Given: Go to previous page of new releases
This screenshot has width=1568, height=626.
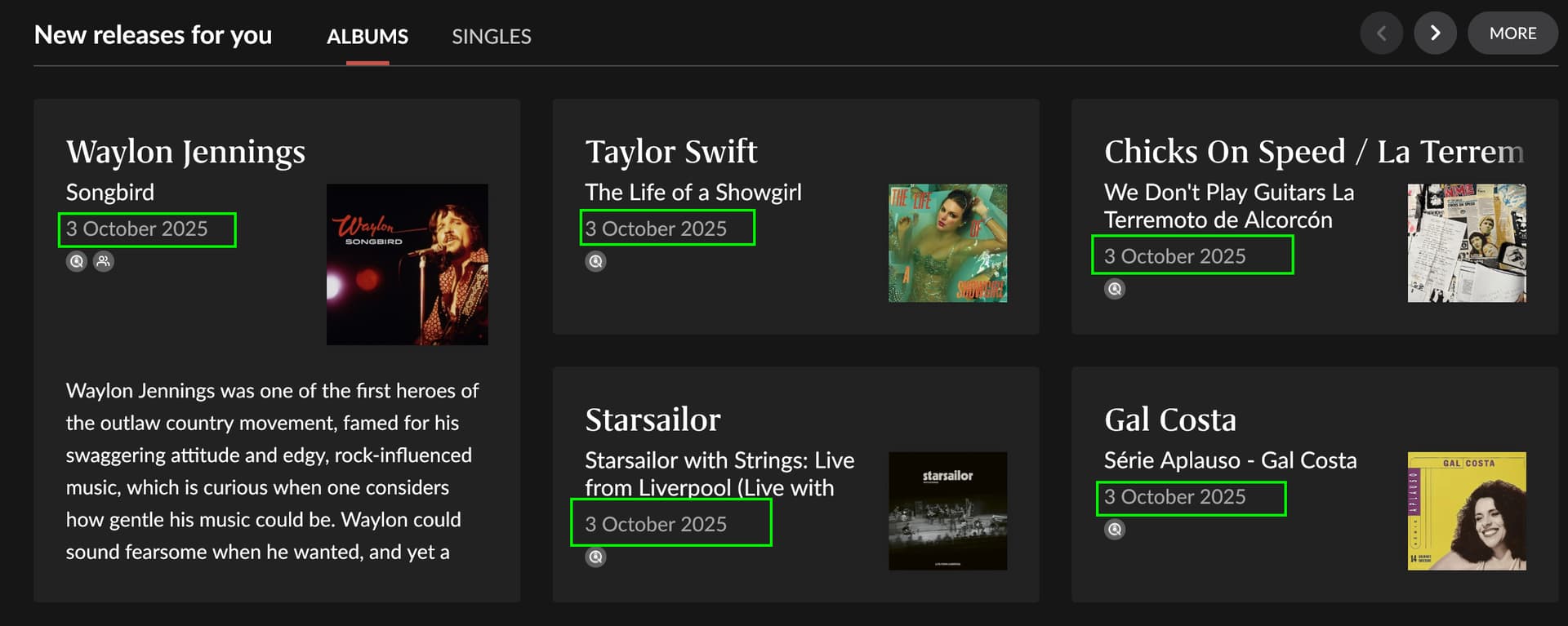Looking at the screenshot, I should click(1381, 33).
